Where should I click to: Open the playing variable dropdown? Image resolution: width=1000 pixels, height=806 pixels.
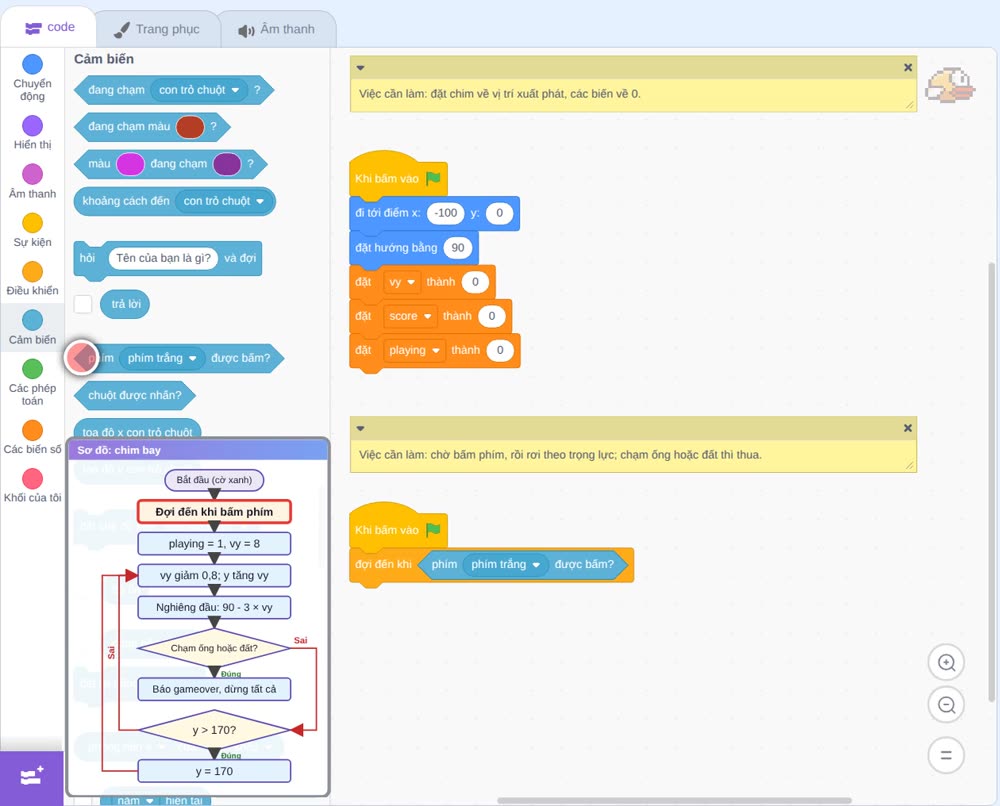[x=415, y=350]
